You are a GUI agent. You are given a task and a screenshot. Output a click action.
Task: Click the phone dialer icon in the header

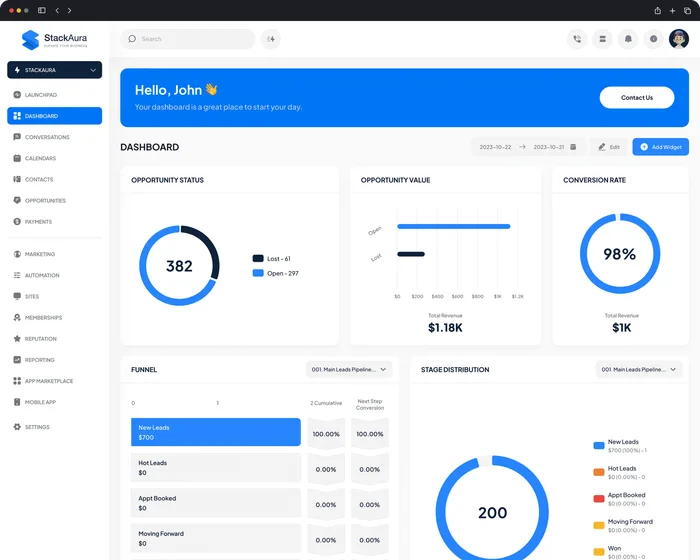coord(577,39)
